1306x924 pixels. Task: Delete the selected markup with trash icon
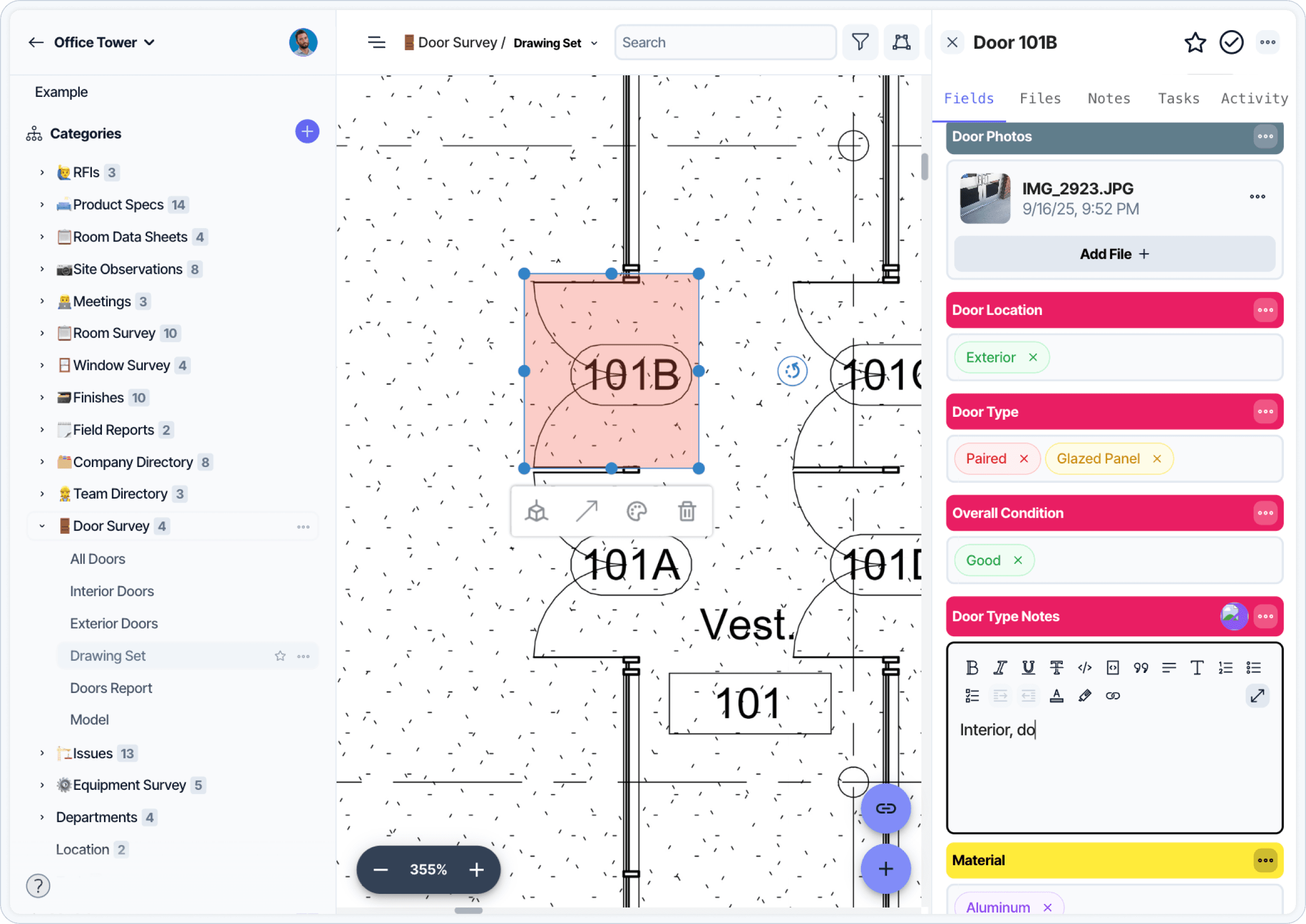click(687, 512)
